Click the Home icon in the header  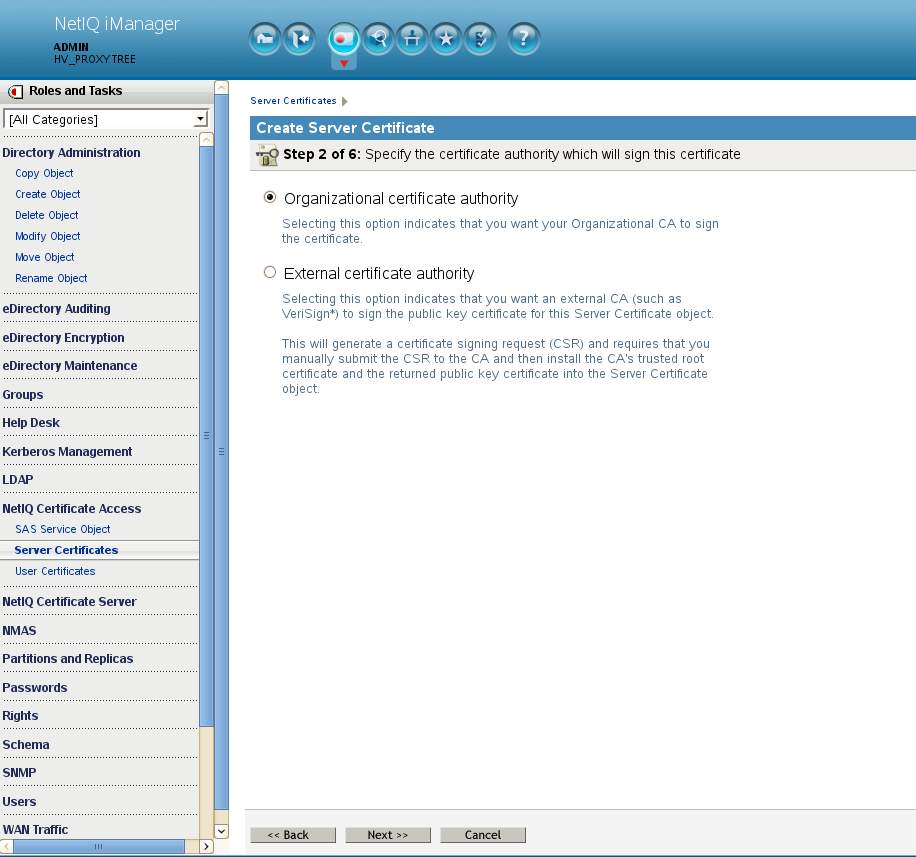[x=265, y=39]
